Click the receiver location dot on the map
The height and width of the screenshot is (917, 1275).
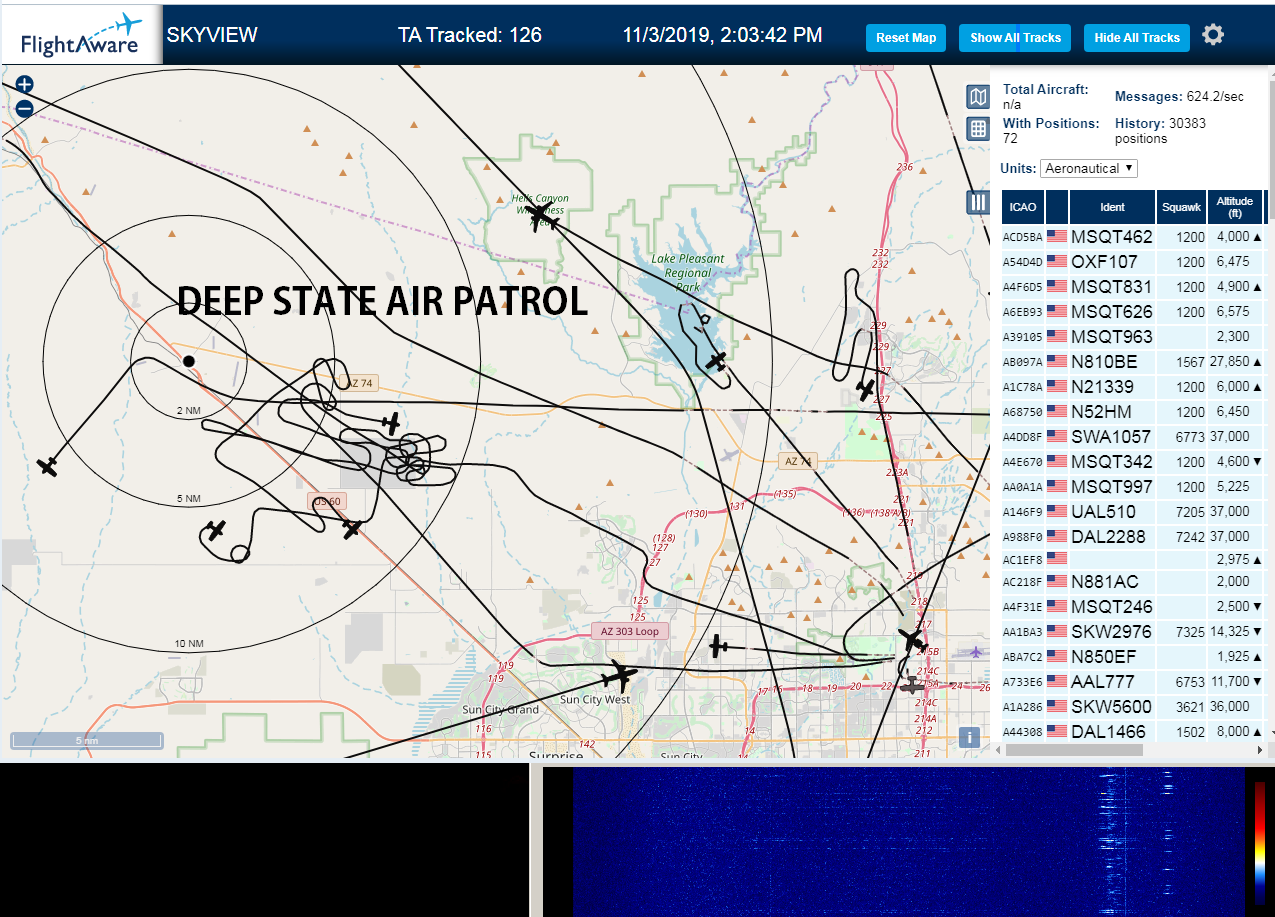pyautogui.click(x=188, y=361)
